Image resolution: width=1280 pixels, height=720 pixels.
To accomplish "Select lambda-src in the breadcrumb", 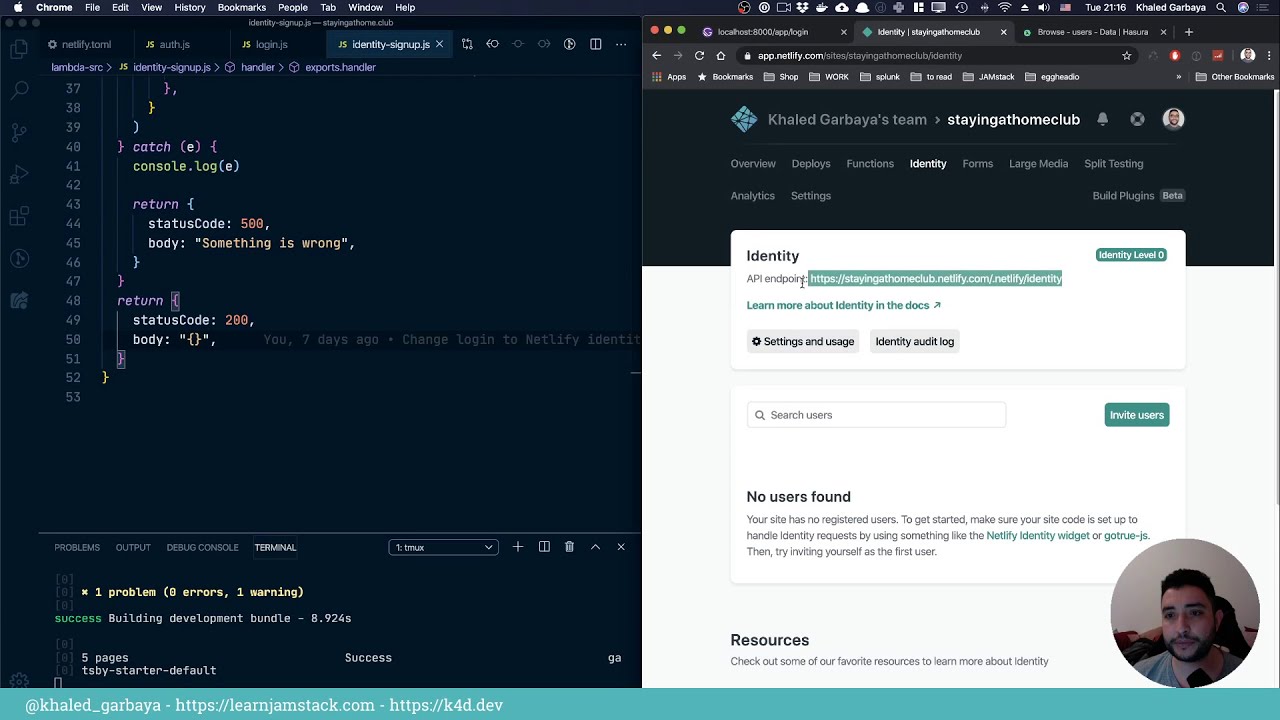I will [77, 67].
